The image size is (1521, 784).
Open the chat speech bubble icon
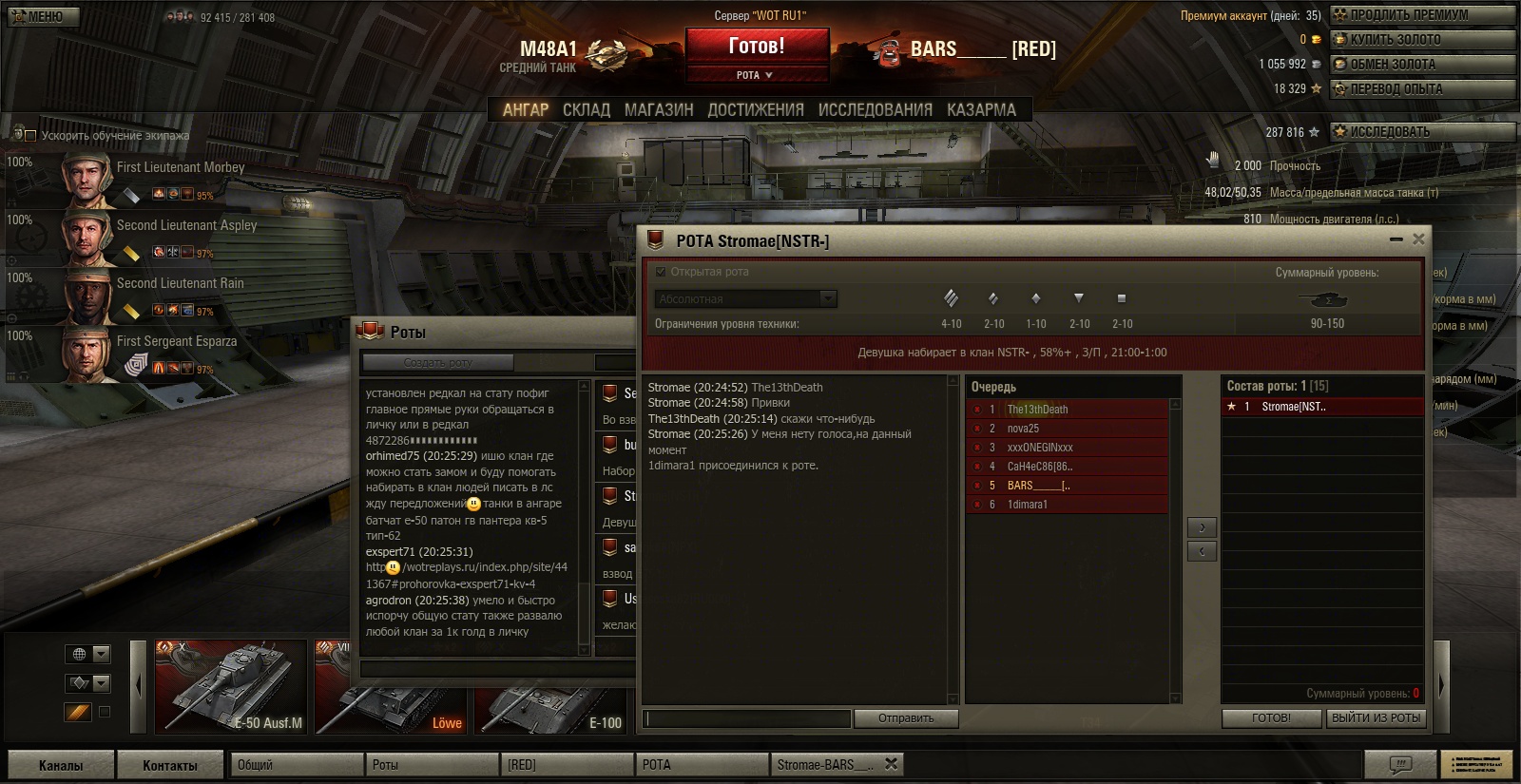tap(1399, 764)
